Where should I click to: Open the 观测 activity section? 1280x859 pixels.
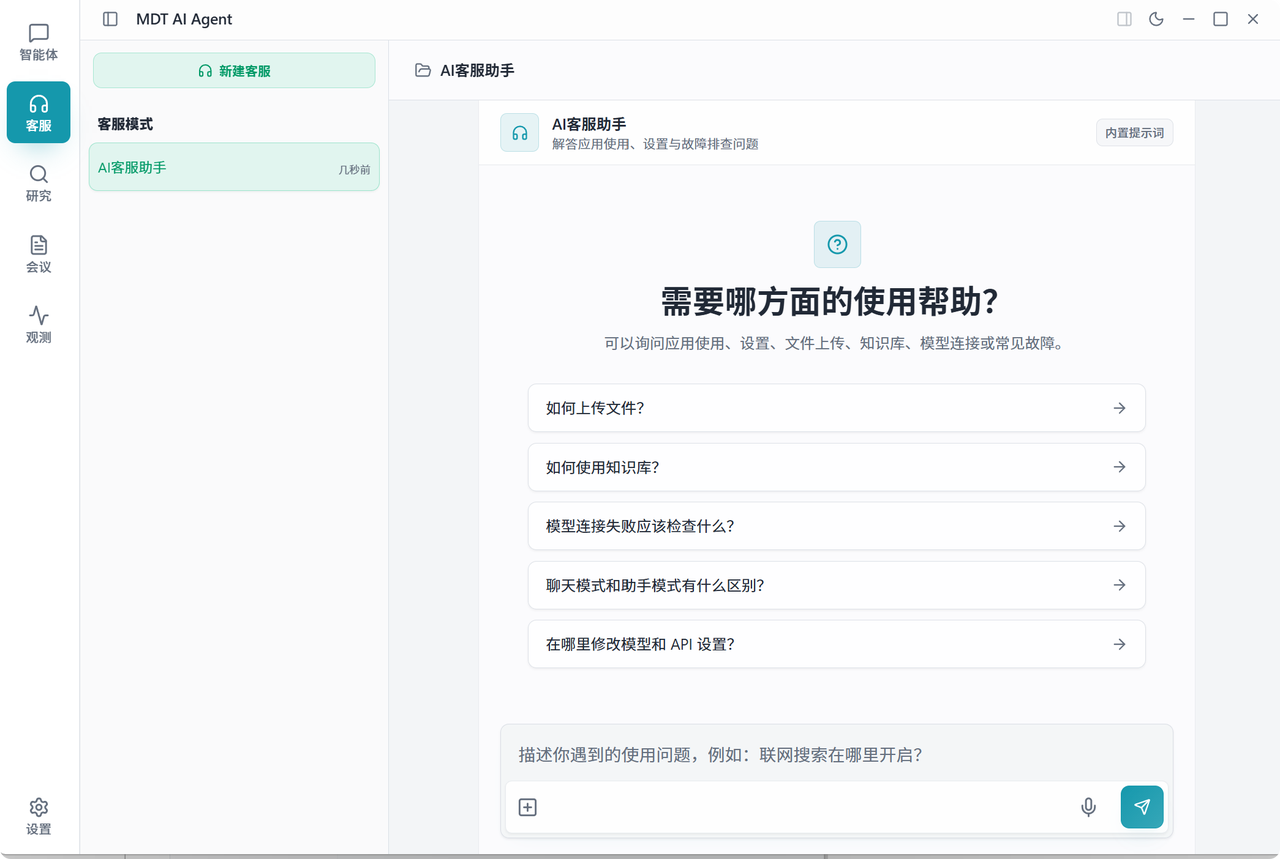click(x=39, y=324)
